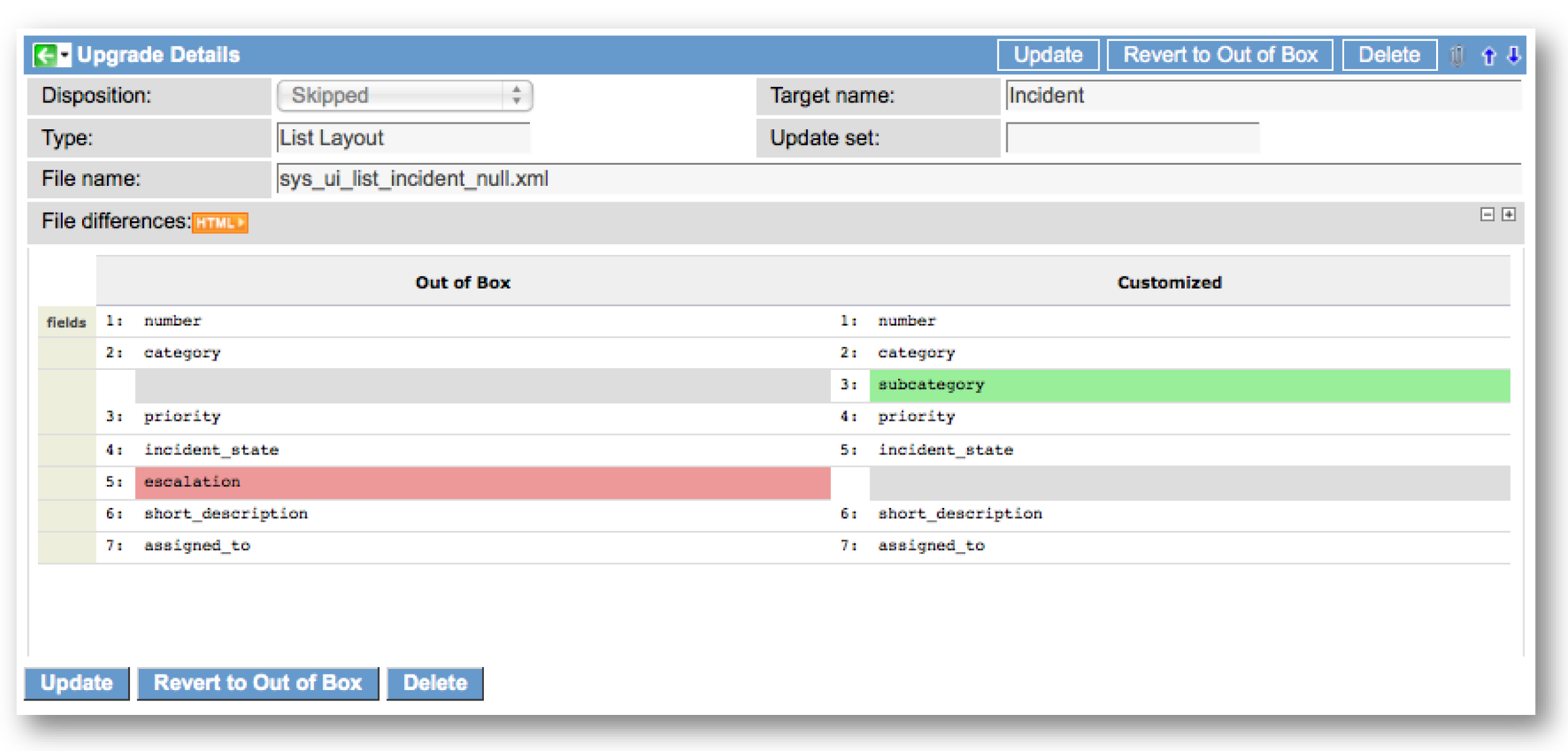The width and height of the screenshot is (1568, 751).
Task: Click the paperclip attachment icon in header
Action: coord(1457,55)
